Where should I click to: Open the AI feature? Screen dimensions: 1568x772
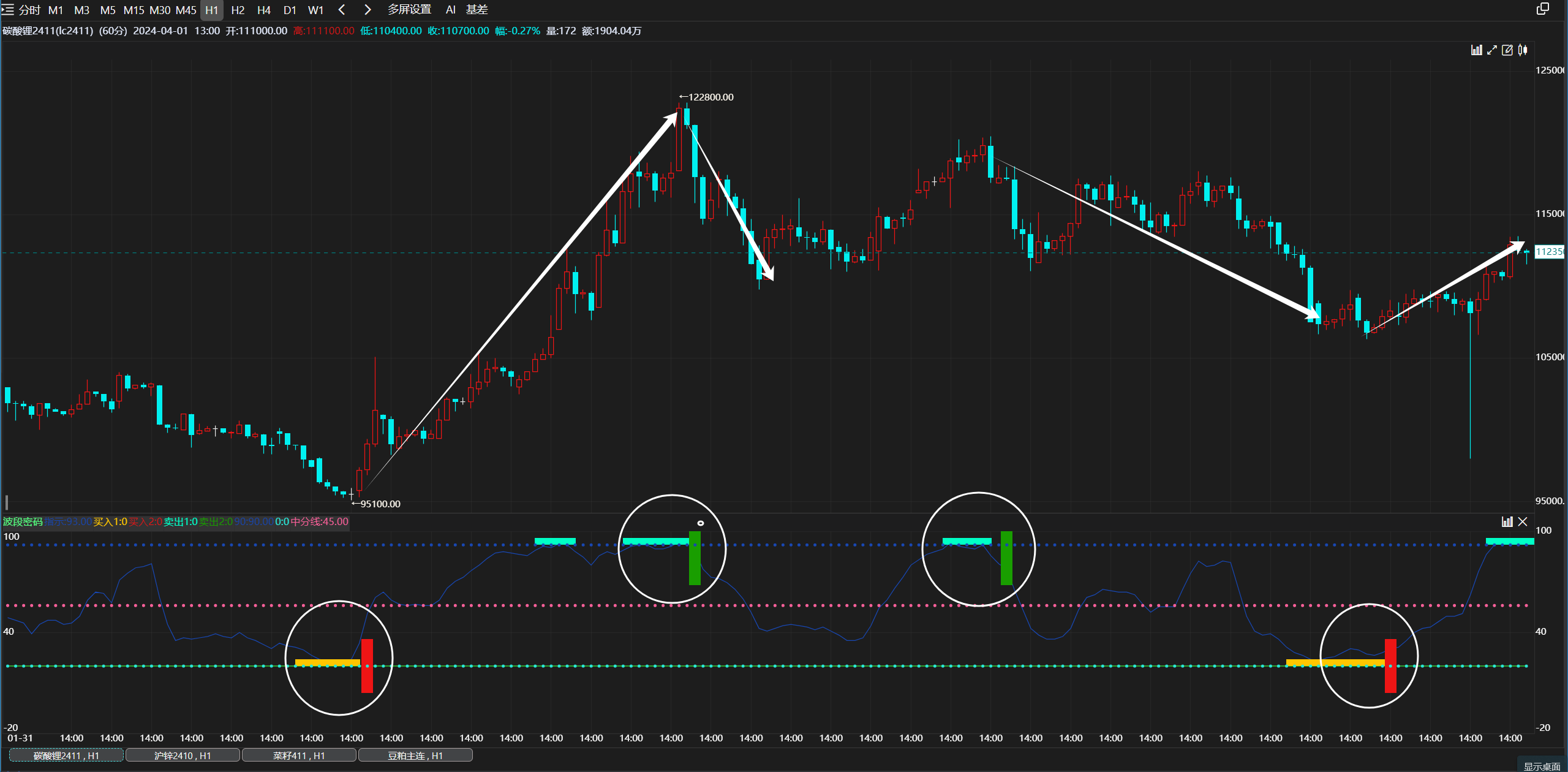451,10
